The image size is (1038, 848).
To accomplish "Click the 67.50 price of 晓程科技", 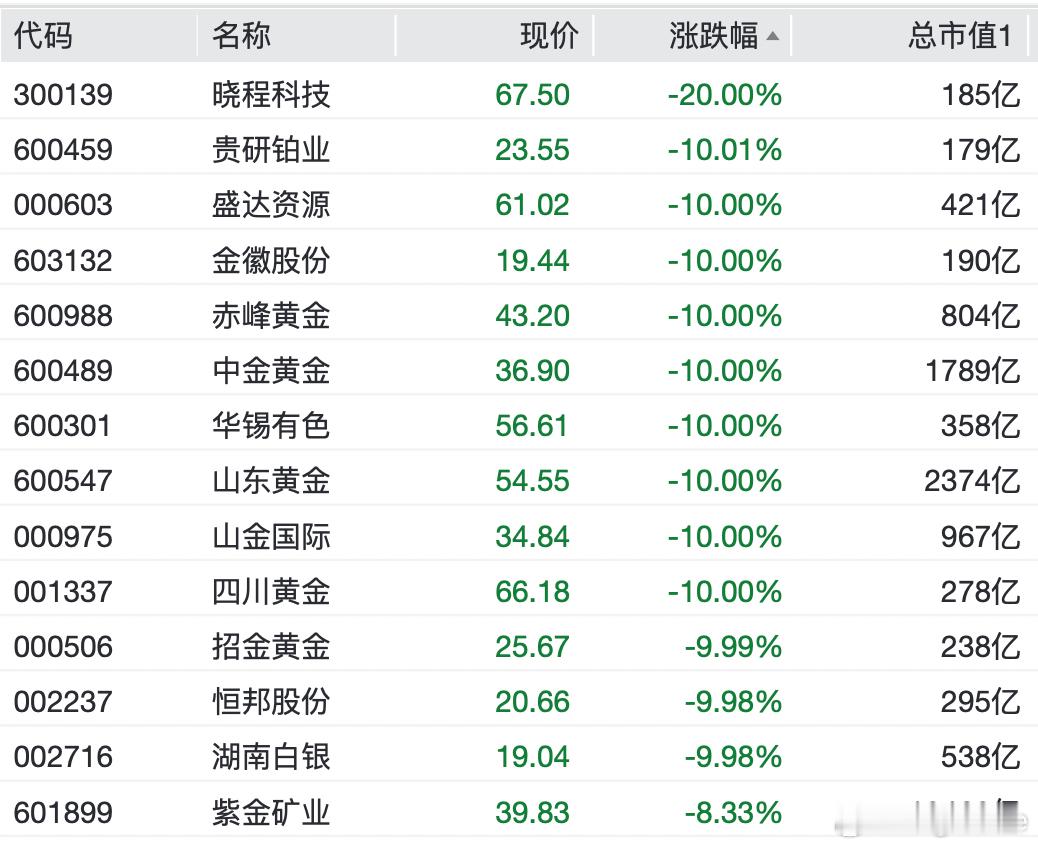I will tap(532, 95).
